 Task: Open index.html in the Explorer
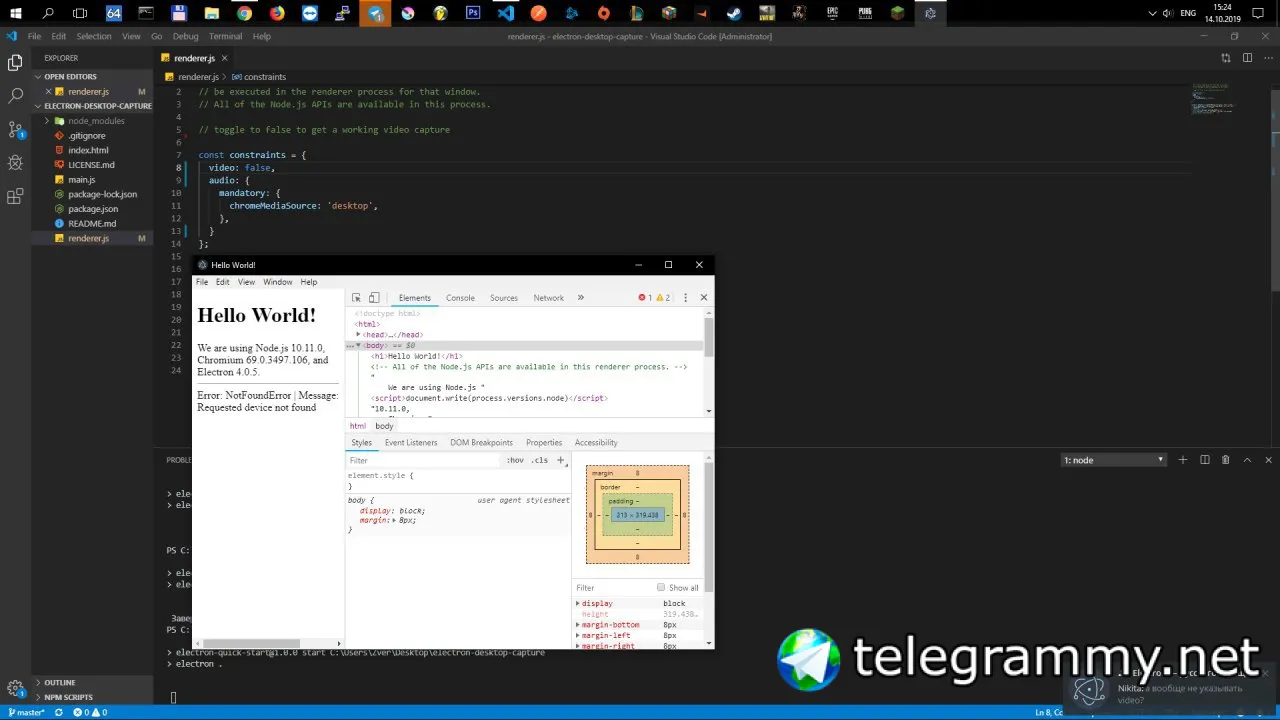click(88, 150)
